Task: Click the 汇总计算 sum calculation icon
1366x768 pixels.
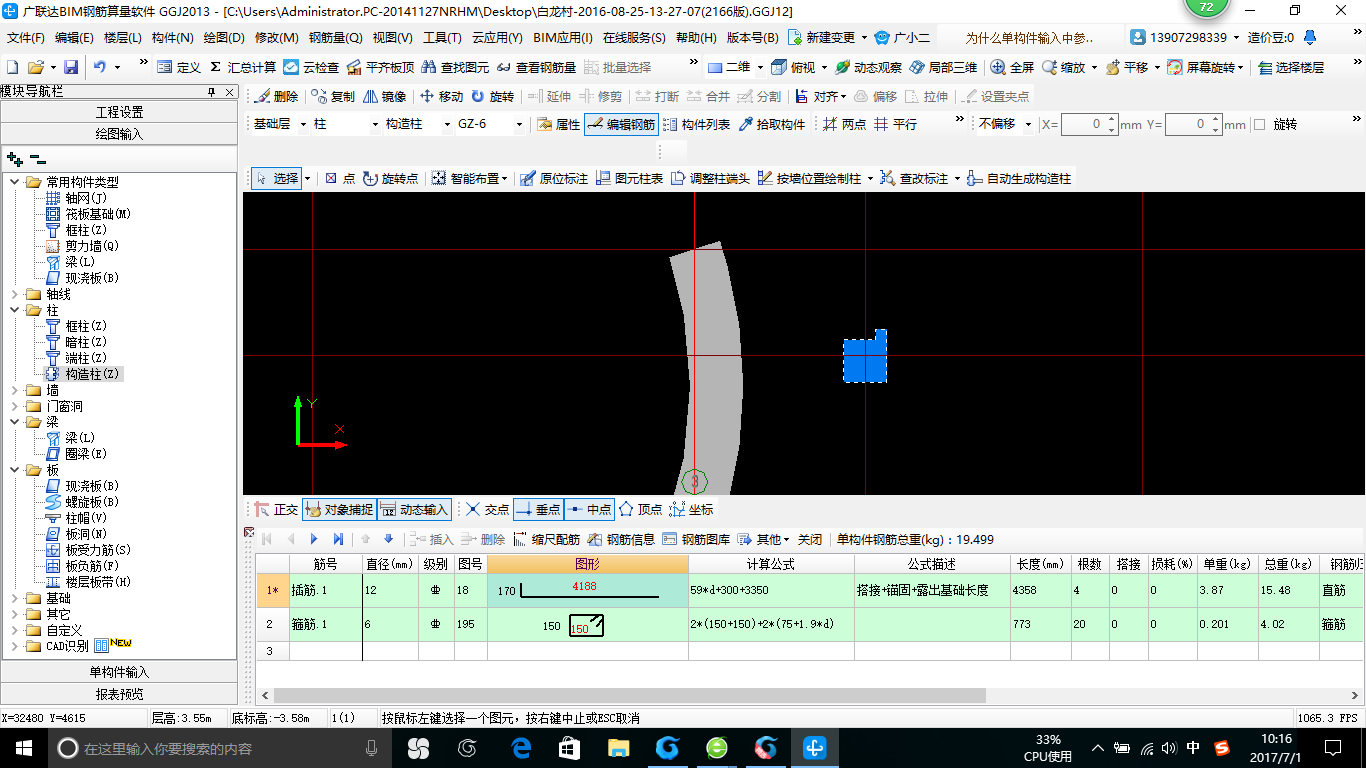Action: [243, 67]
